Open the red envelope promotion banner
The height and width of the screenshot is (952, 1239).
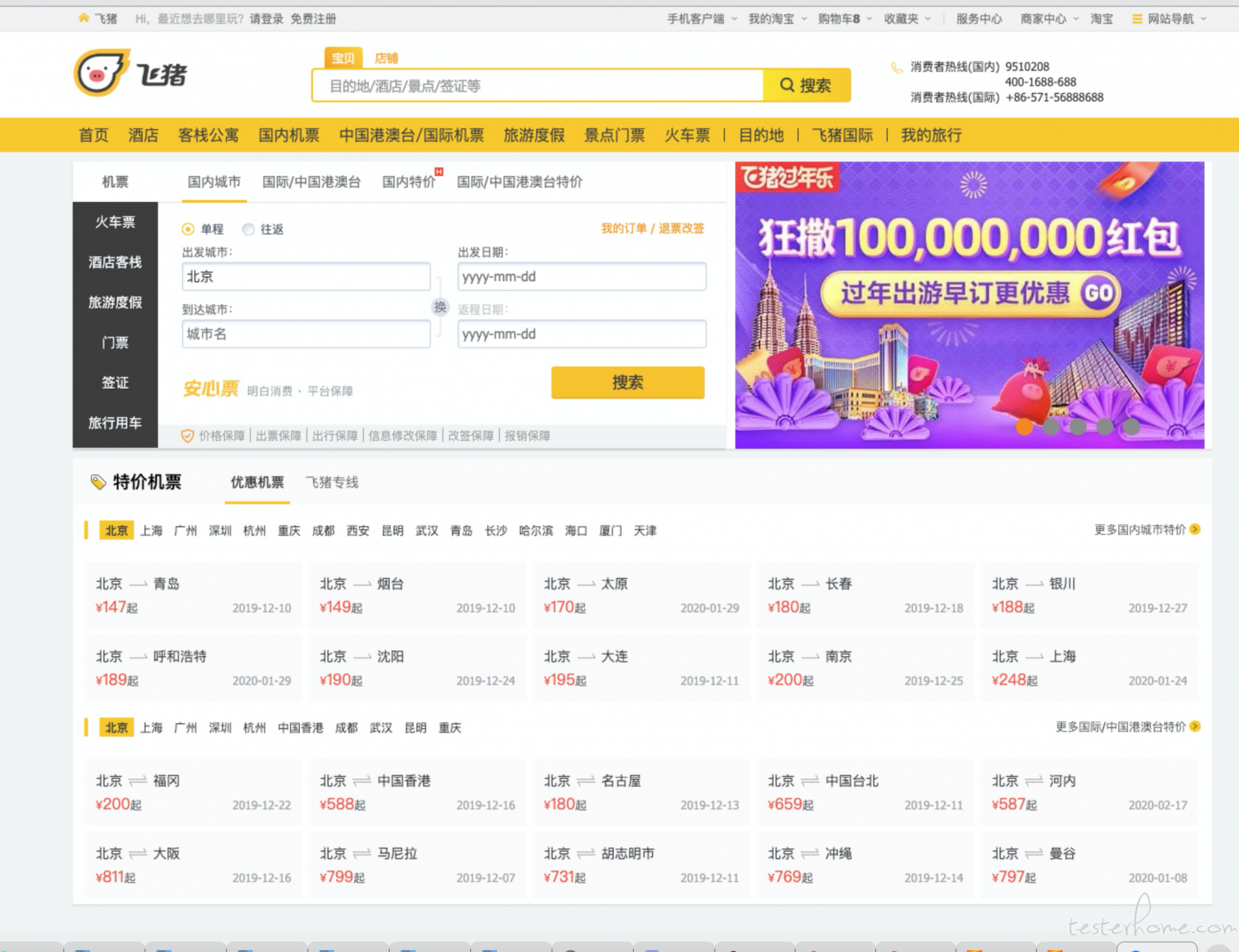tap(969, 304)
